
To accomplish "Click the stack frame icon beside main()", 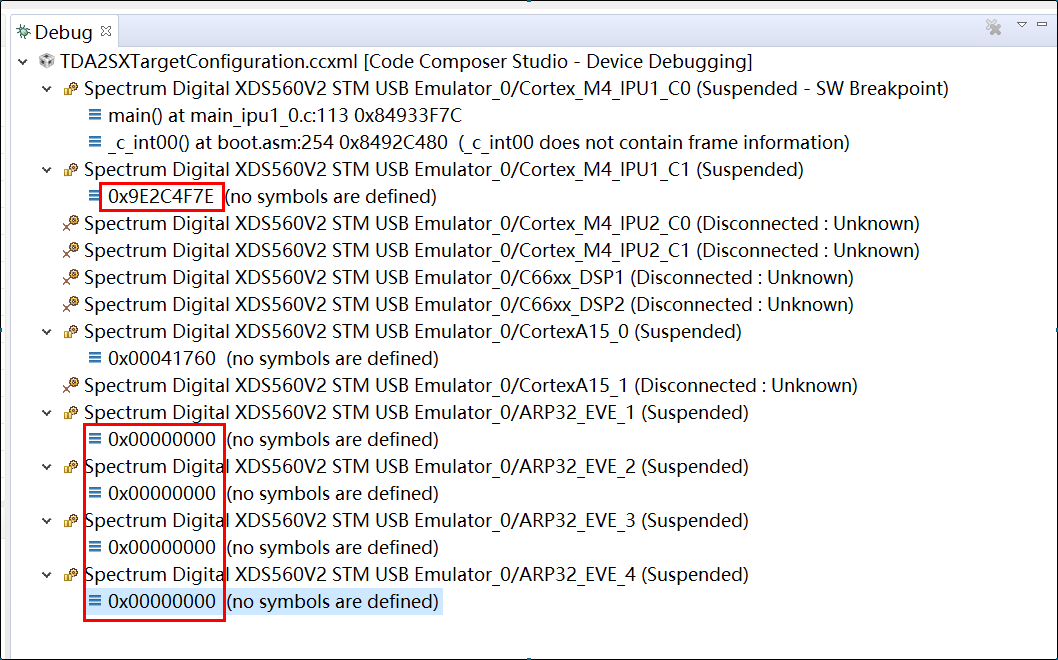I will click(96, 115).
